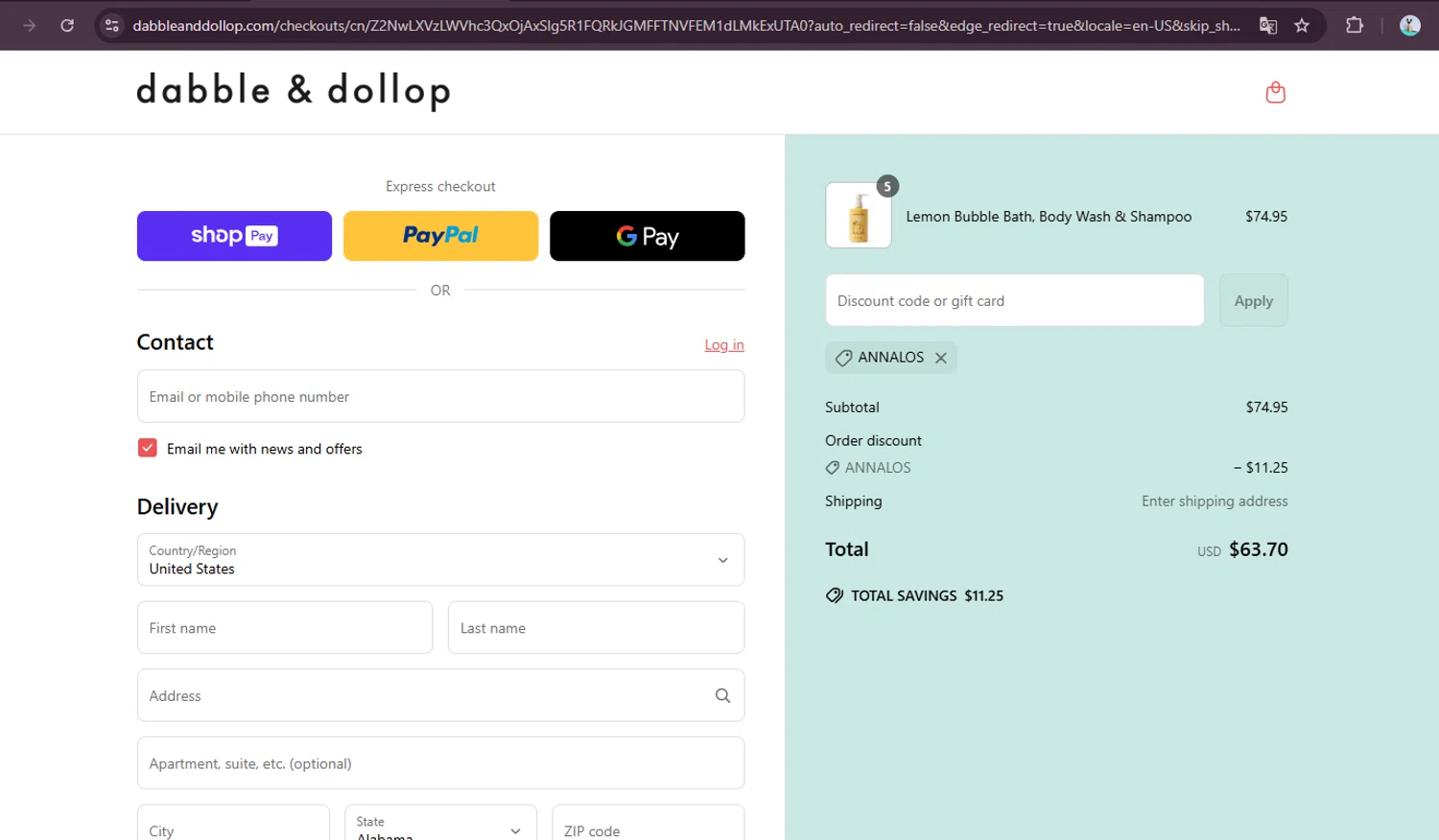
Task: Click the quantity badge showing 5
Action: click(x=887, y=186)
